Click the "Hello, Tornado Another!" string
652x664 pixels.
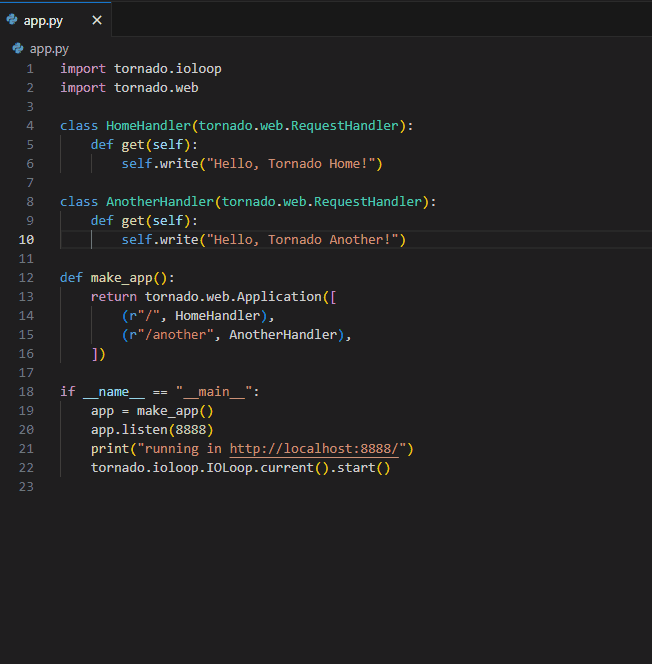click(x=302, y=240)
